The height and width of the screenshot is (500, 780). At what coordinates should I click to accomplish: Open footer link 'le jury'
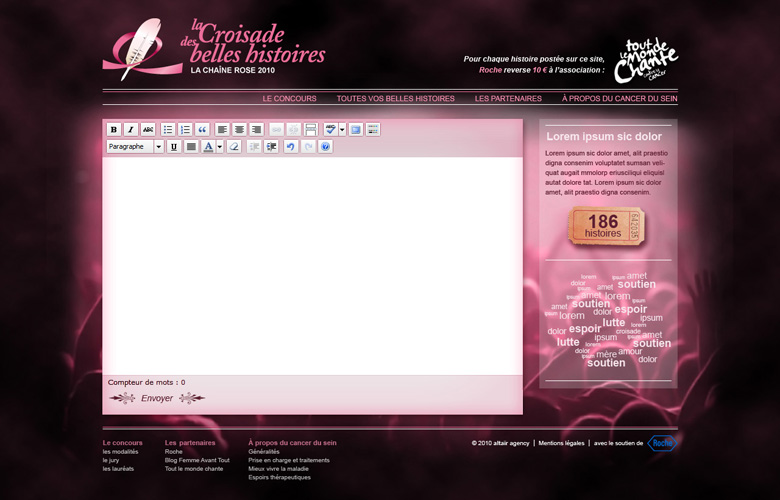[111, 460]
